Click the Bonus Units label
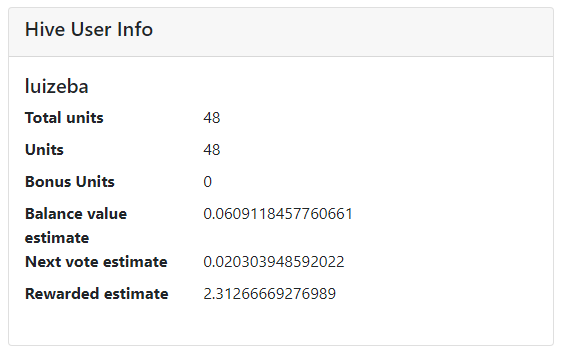This screenshot has width=565, height=363. [x=70, y=182]
